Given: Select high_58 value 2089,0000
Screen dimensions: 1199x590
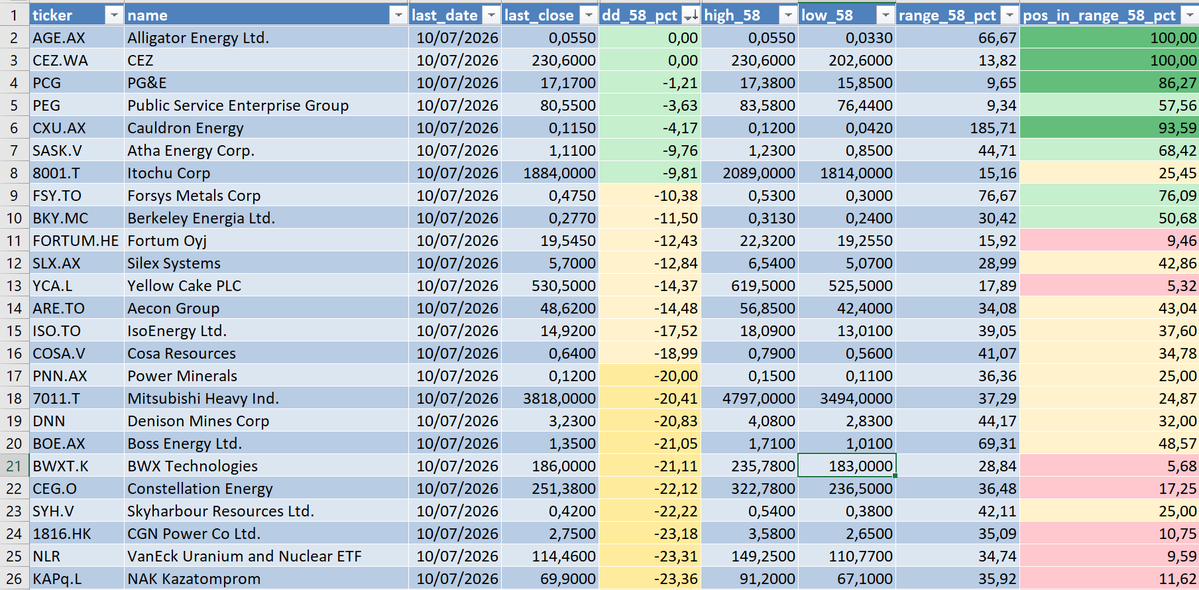Looking at the screenshot, I should click(749, 173).
